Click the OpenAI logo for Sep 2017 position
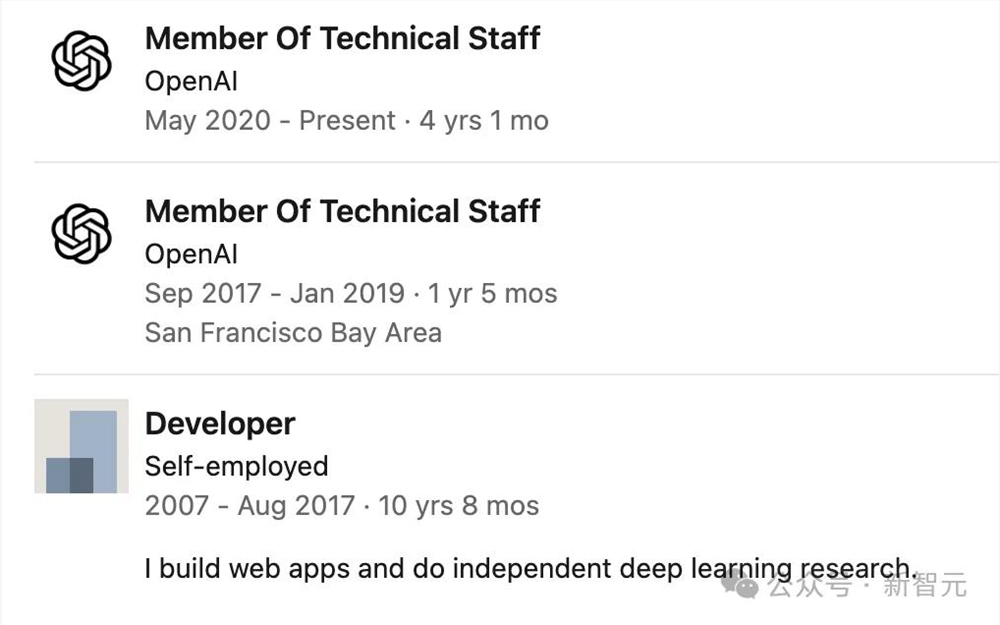 [x=82, y=233]
